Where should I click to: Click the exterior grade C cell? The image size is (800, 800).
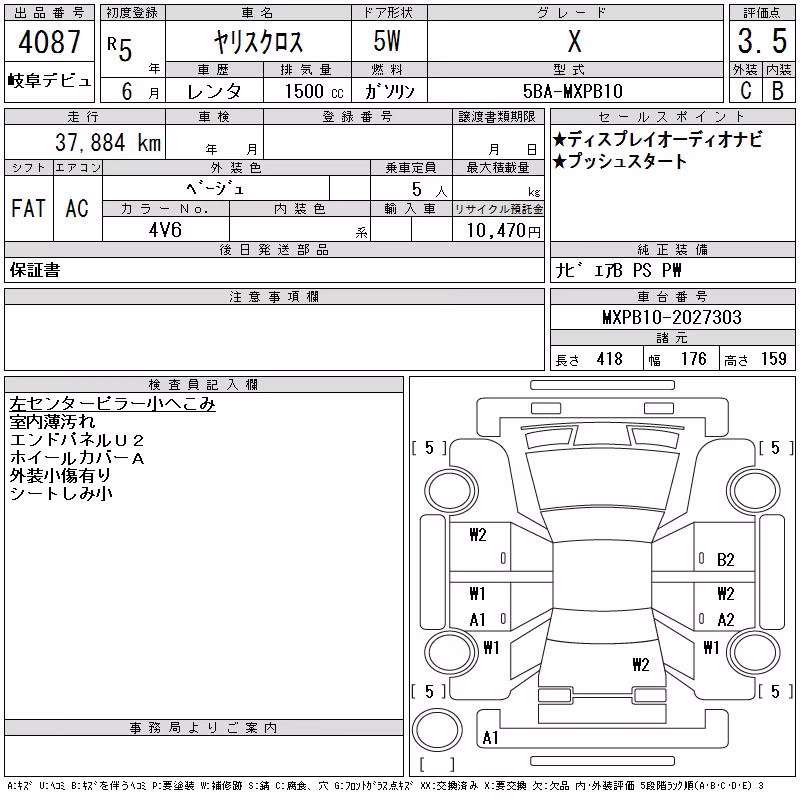(746, 91)
